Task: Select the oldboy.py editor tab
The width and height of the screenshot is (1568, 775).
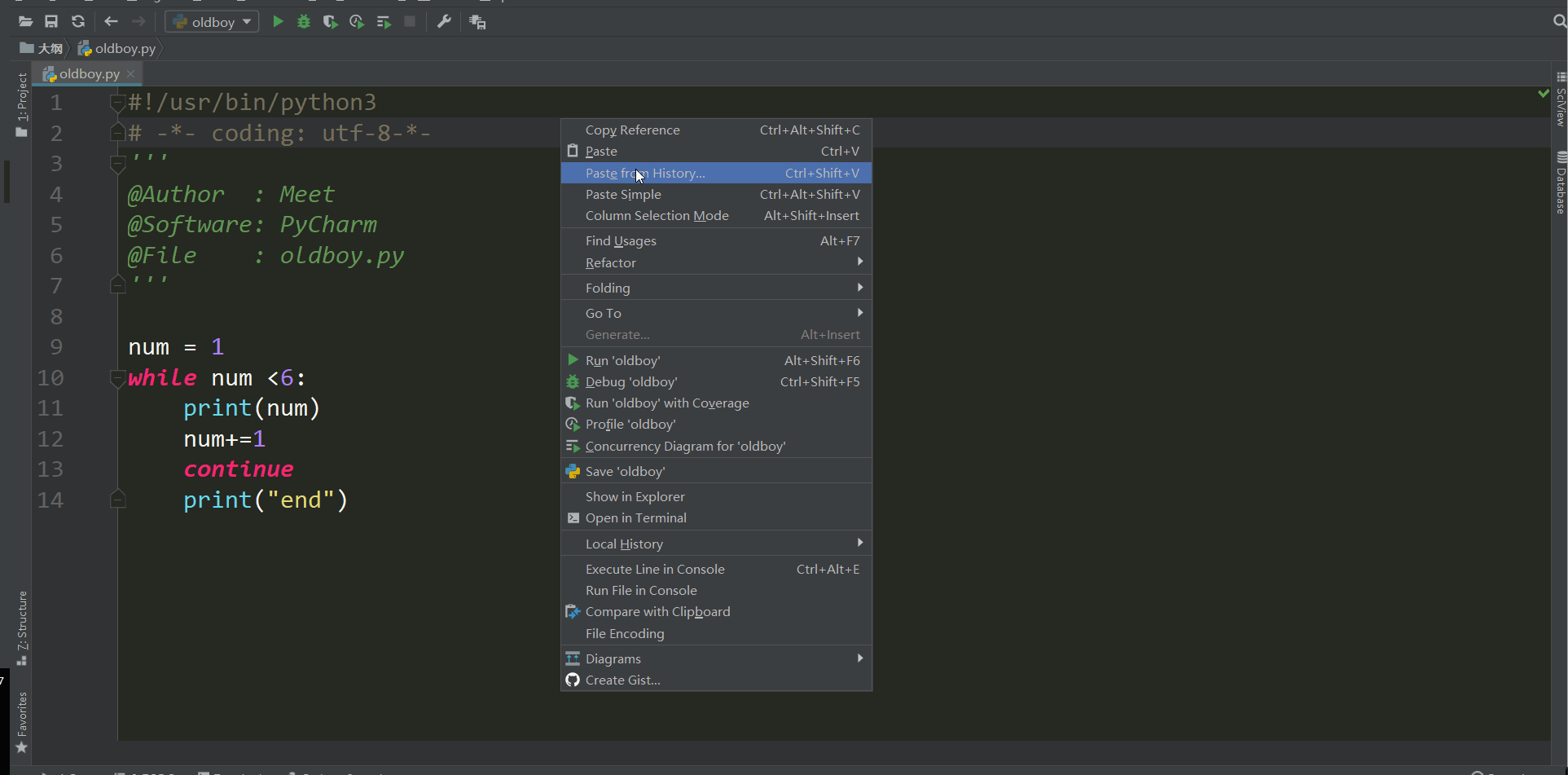Action: pos(89,73)
